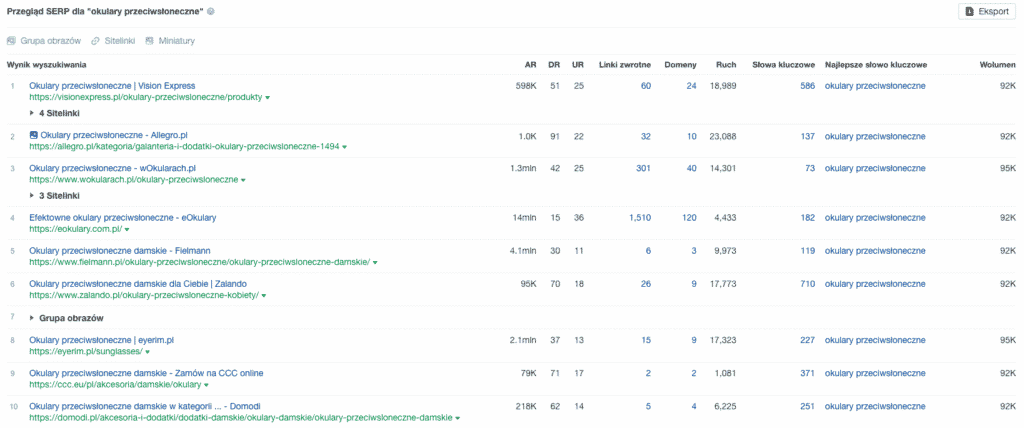Click the Wynik wyszukiwania column header
1024x428 pixels.
point(47,65)
